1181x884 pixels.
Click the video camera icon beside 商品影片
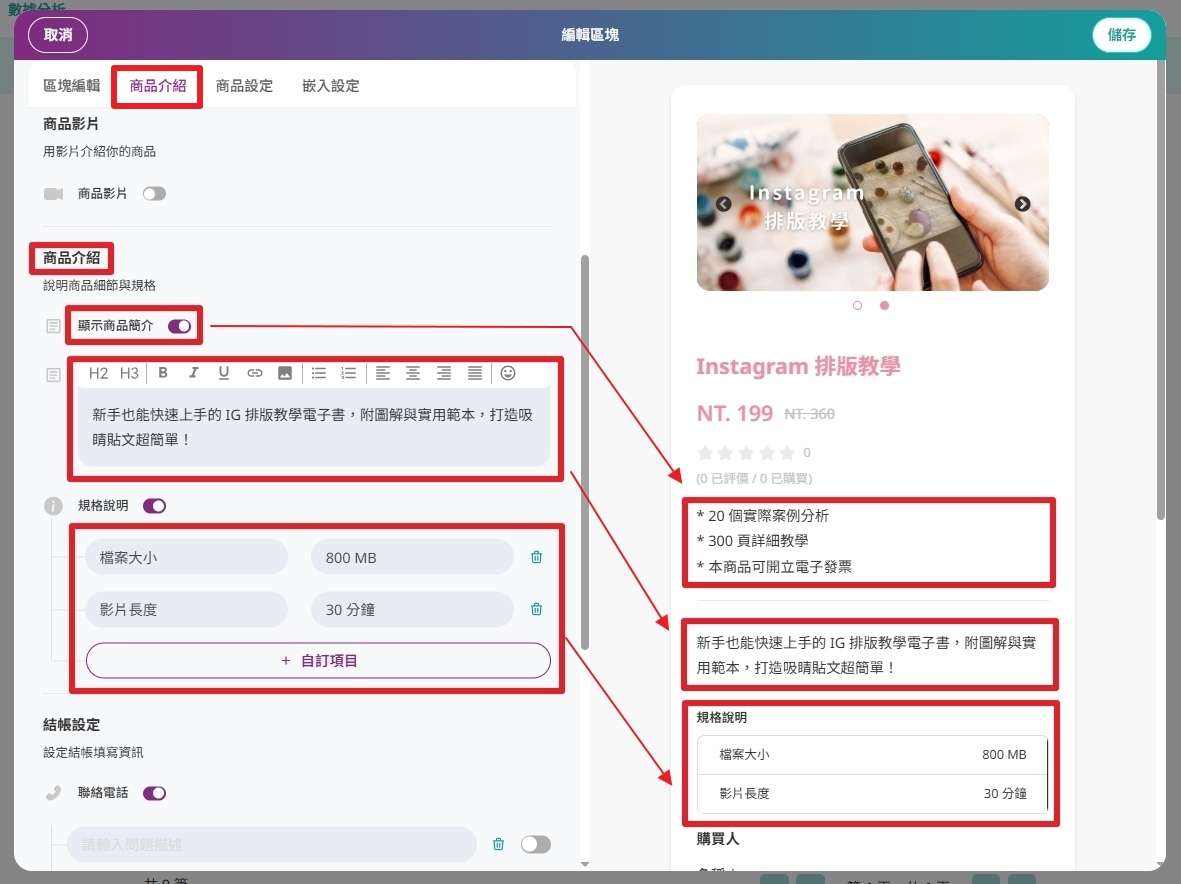click(53, 194)
